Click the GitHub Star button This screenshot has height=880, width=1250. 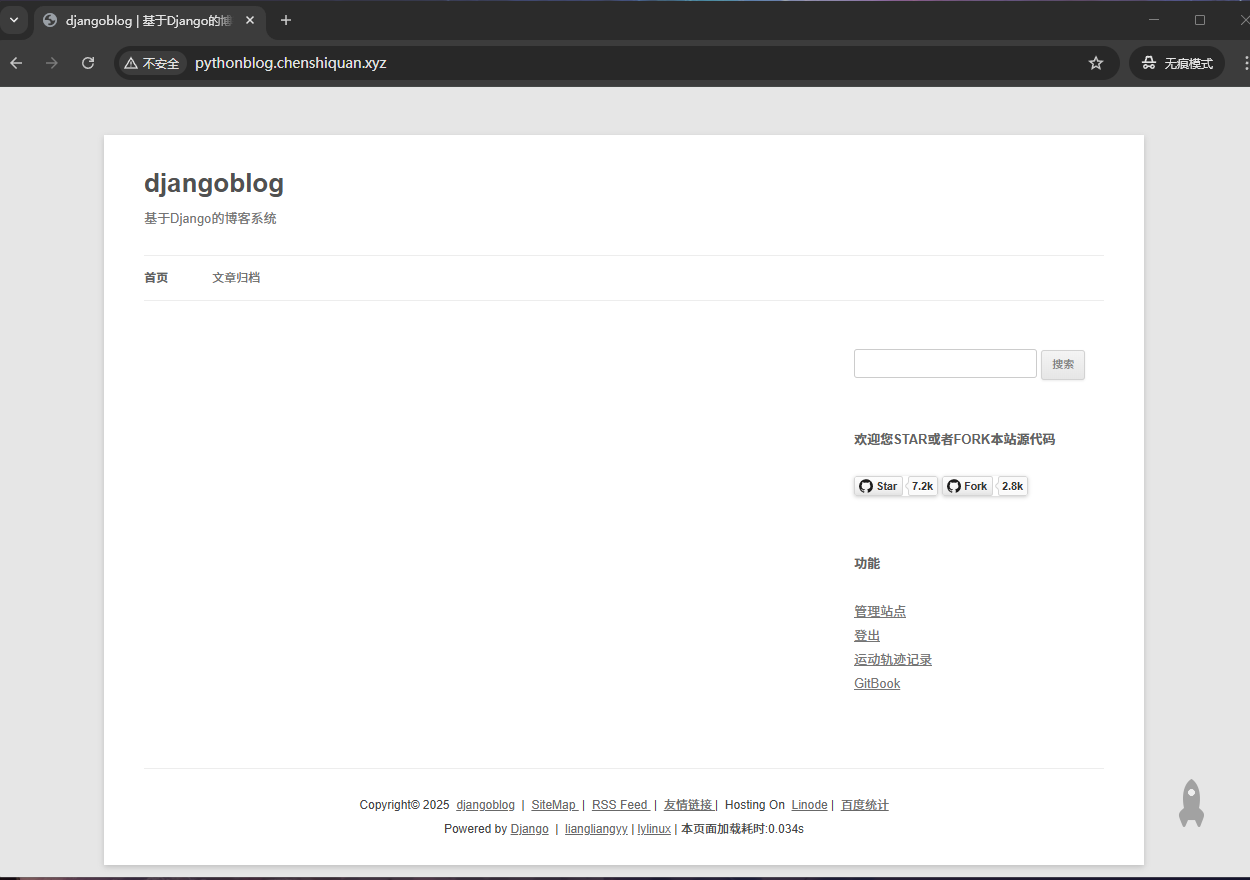click(x=878, y=486)
